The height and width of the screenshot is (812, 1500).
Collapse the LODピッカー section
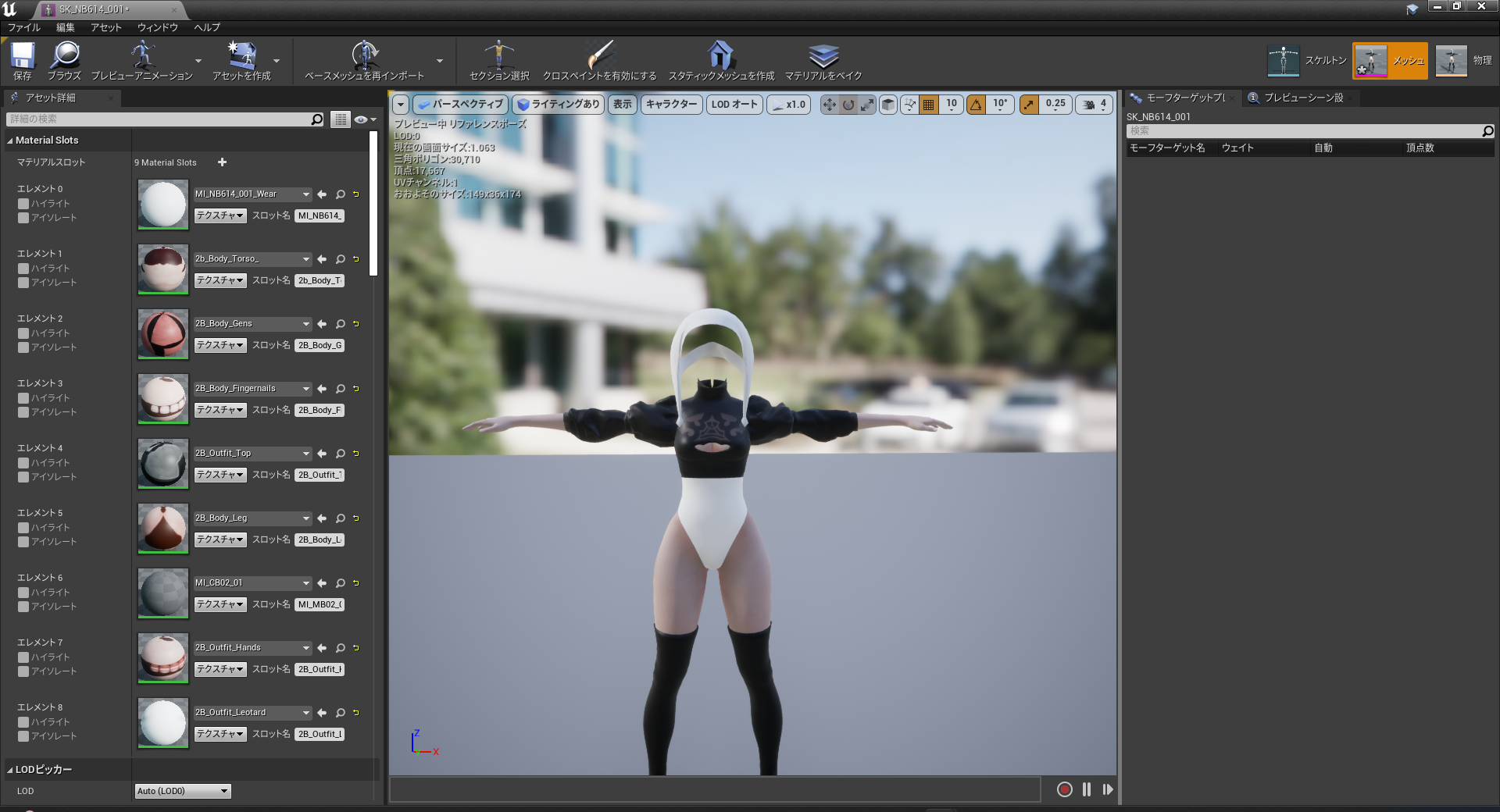[x=10, y=771]
